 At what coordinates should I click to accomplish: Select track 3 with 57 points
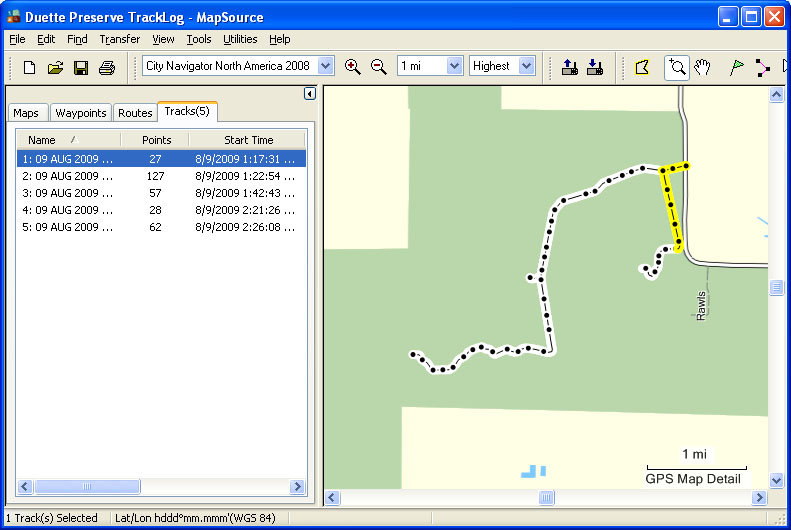tap(161, 193)
